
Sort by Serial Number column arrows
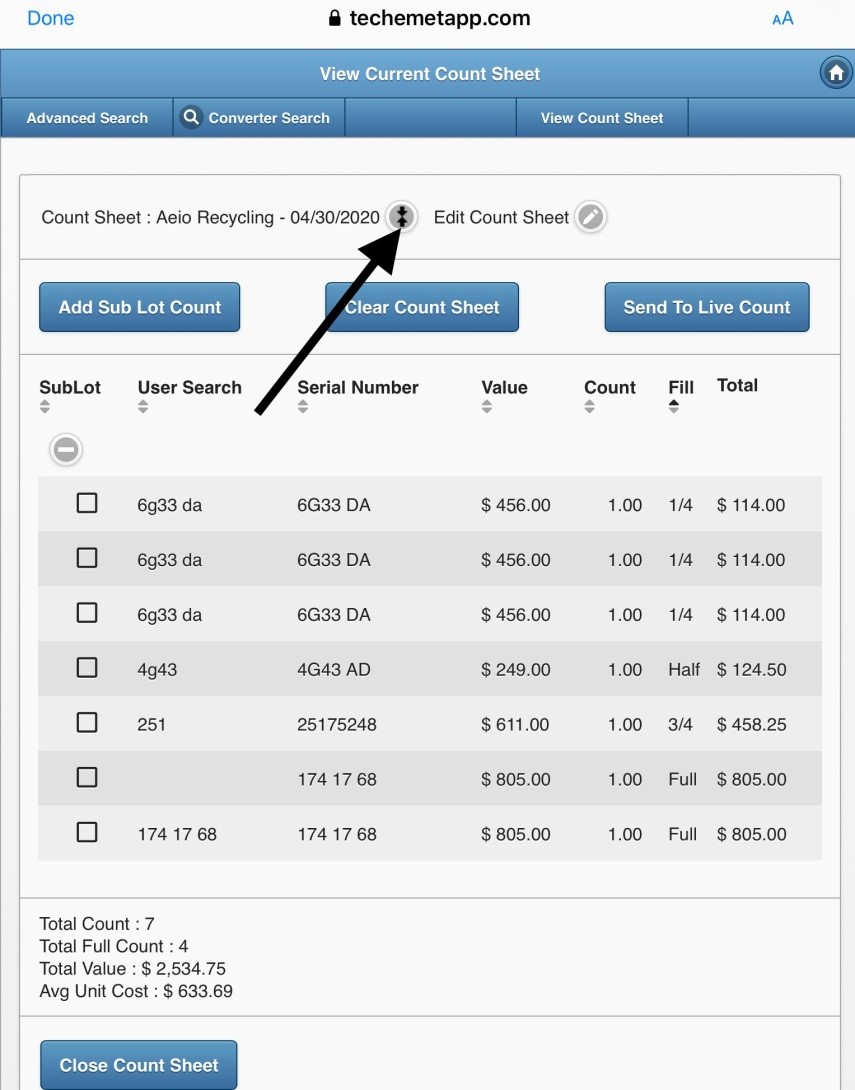303,407
